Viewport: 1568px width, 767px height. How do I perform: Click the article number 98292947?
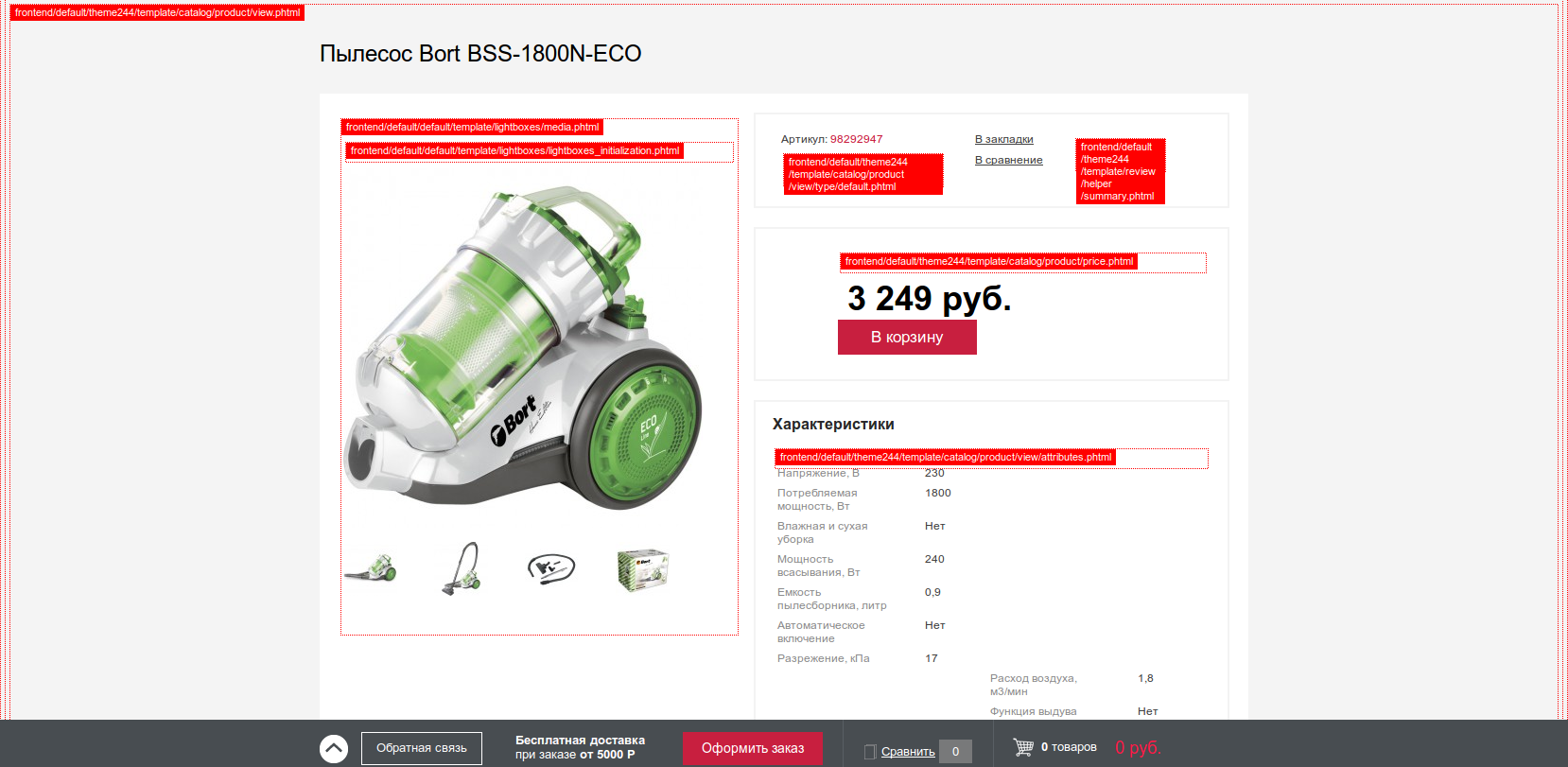pos(856,139)
